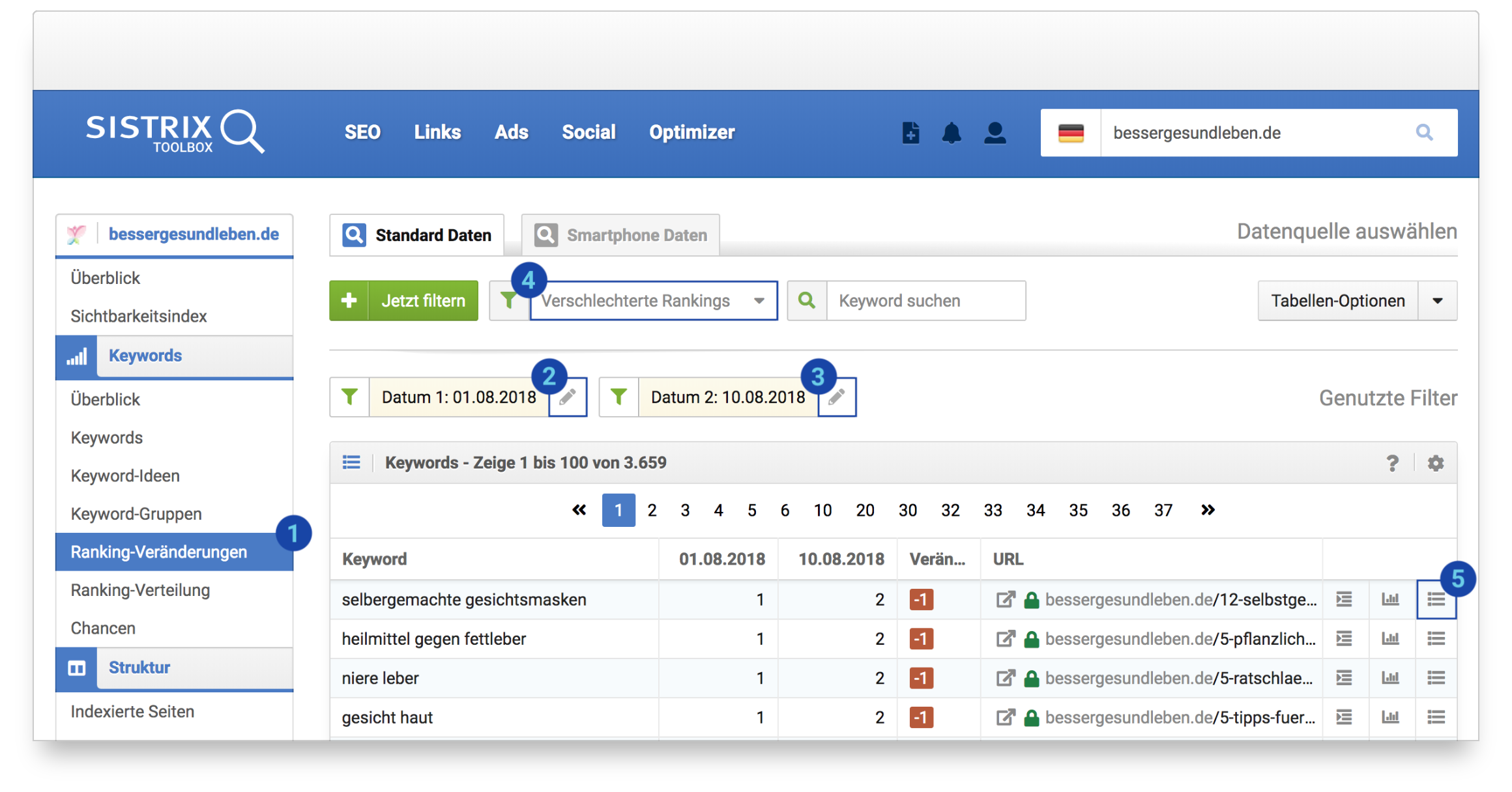
Task: Open the Optimizer menu
Action: (691, 133)
